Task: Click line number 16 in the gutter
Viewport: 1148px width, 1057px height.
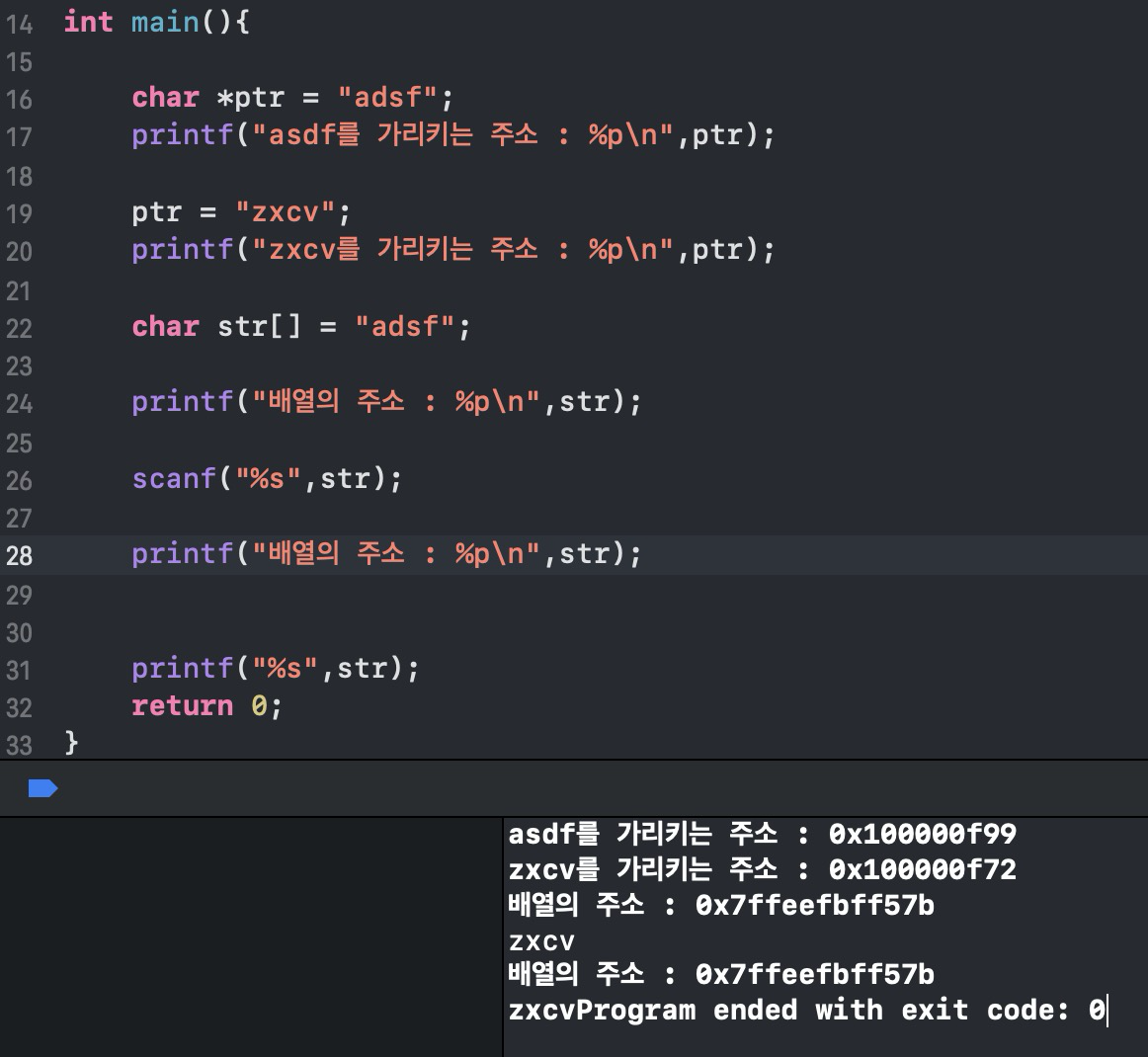Action: tap(19, 100)
